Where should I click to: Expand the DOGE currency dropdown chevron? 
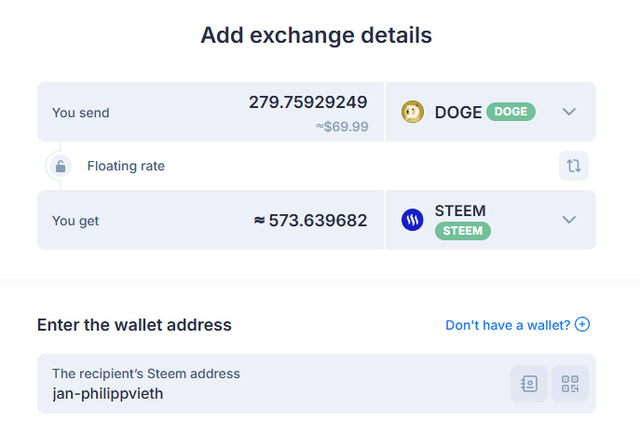pyautogui.click(x=570, y=112)
